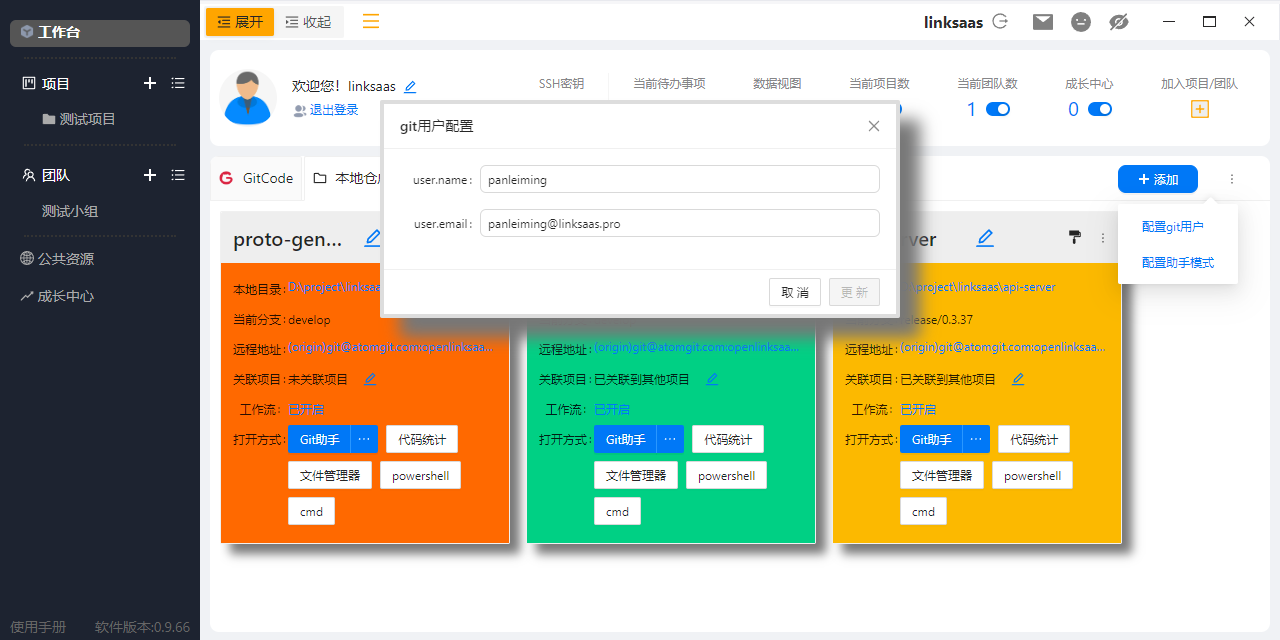The height and width of the screenshot is (640, 1280).
Task: Edit 关联项目 pencil on green card
Action: pos(712,379)
